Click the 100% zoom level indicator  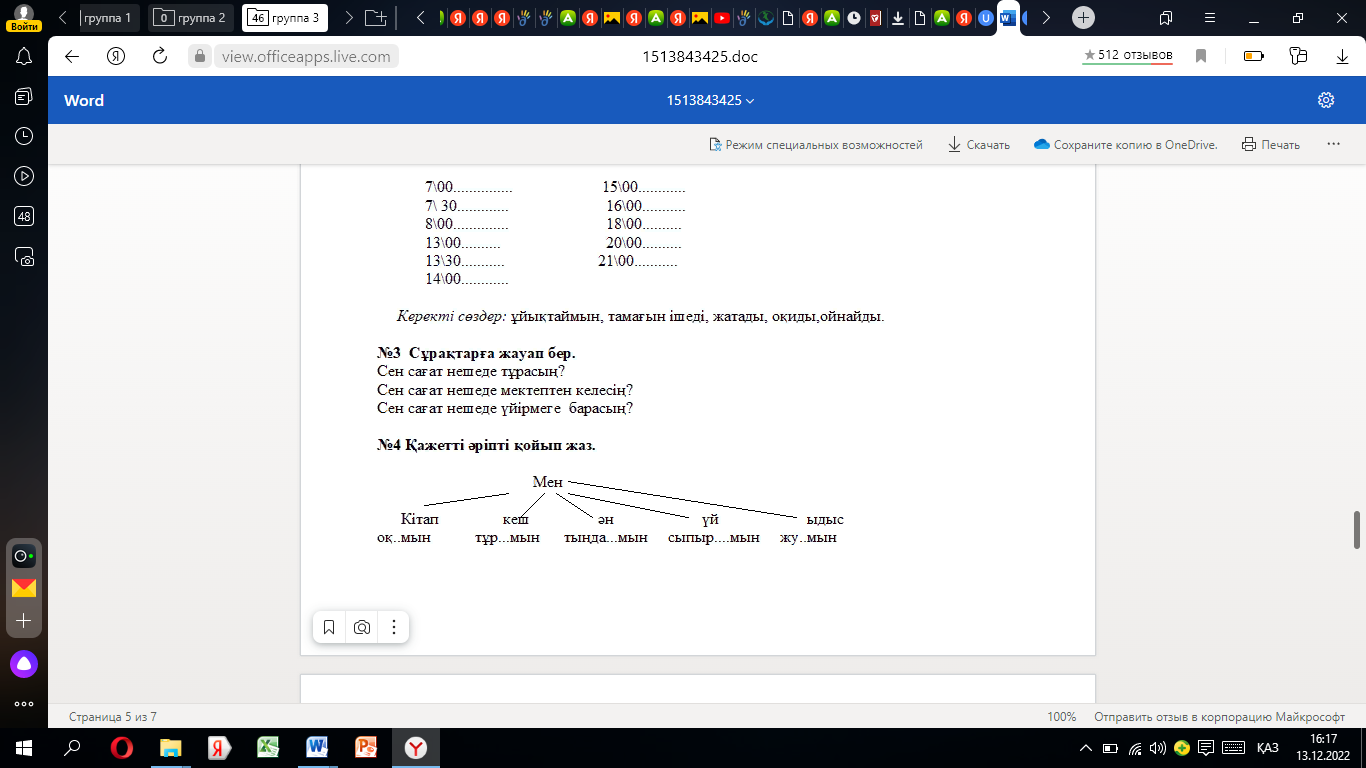(x=1061, y=717)
